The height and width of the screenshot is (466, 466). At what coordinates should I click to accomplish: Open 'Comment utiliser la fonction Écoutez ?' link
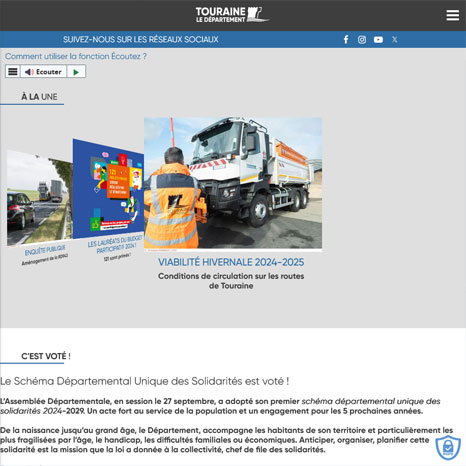click(76, 56)
